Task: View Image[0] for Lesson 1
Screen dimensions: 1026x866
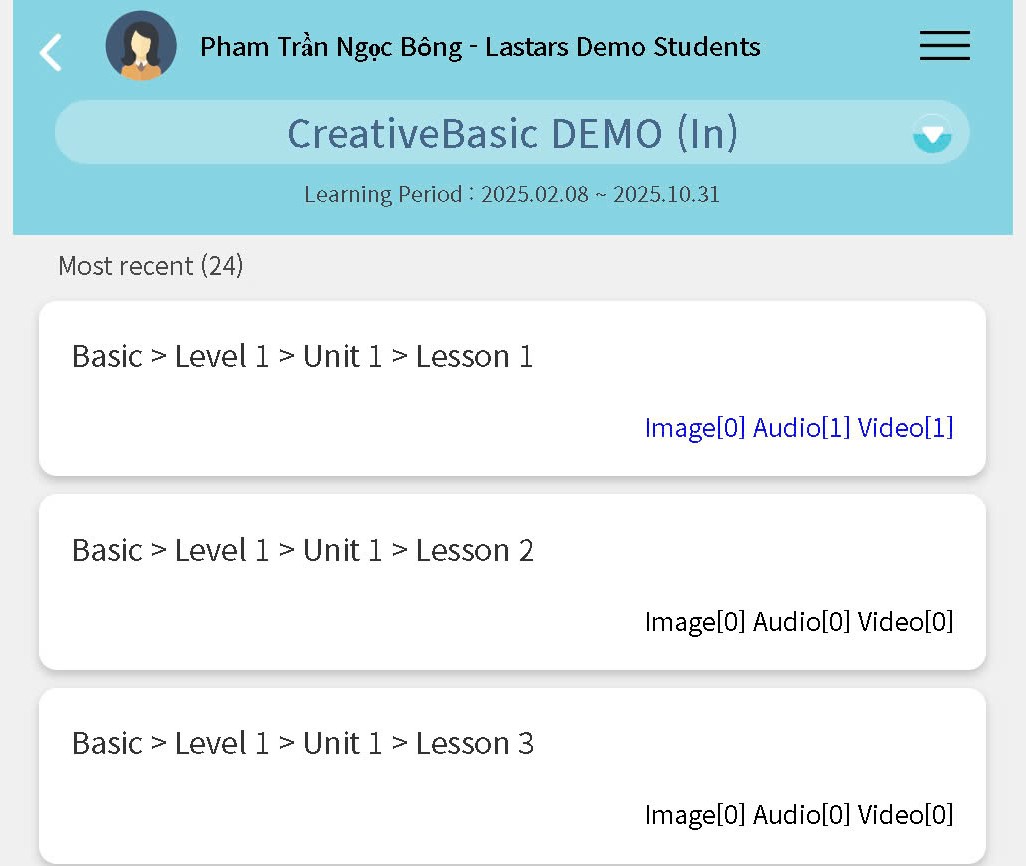Action: click(695, 428)
